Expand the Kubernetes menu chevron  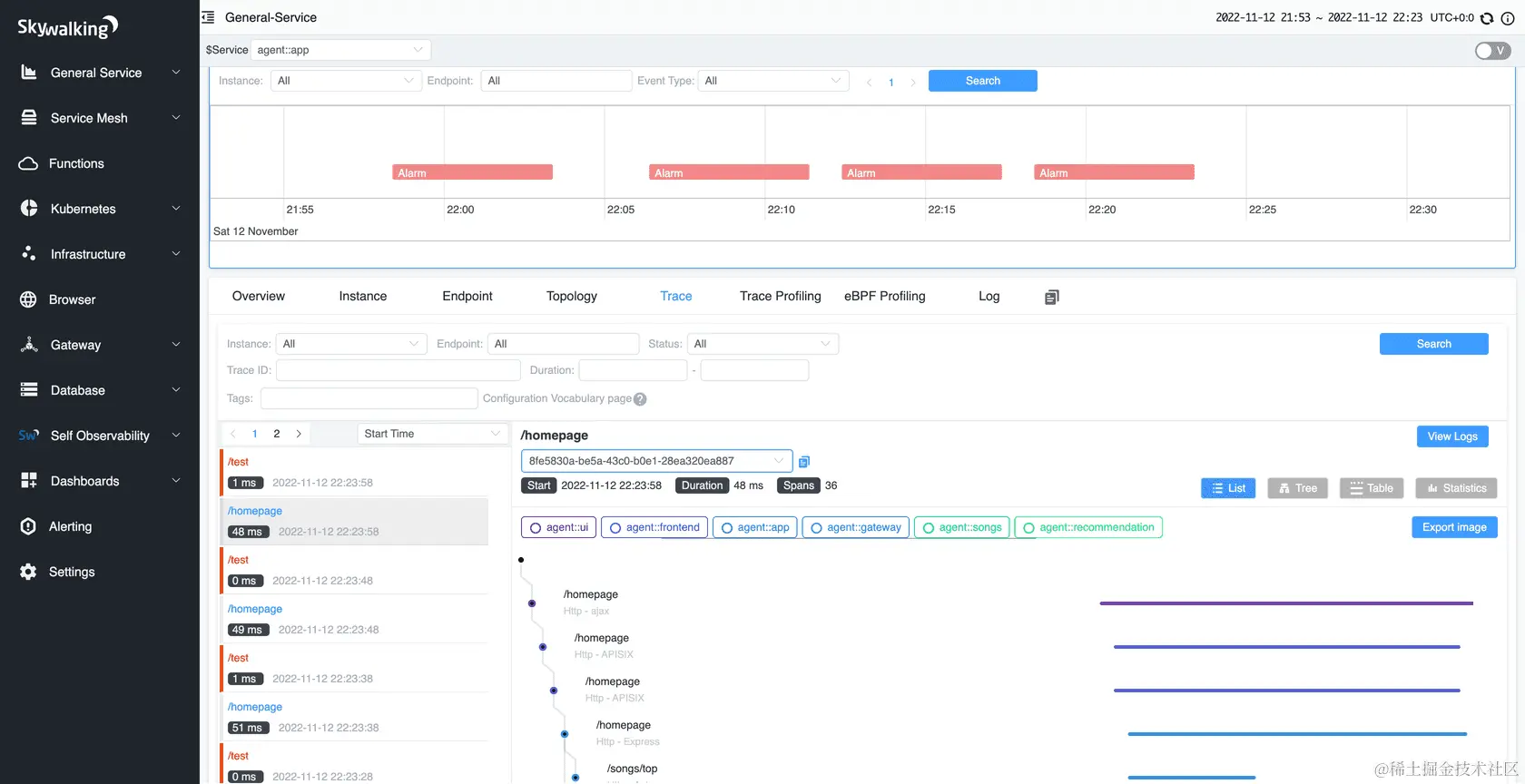pos(176,209)
